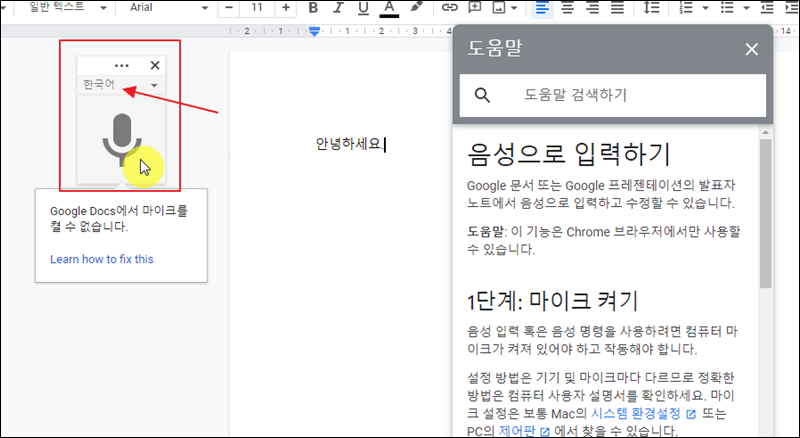Justify the text alignment

coord(617,8)
